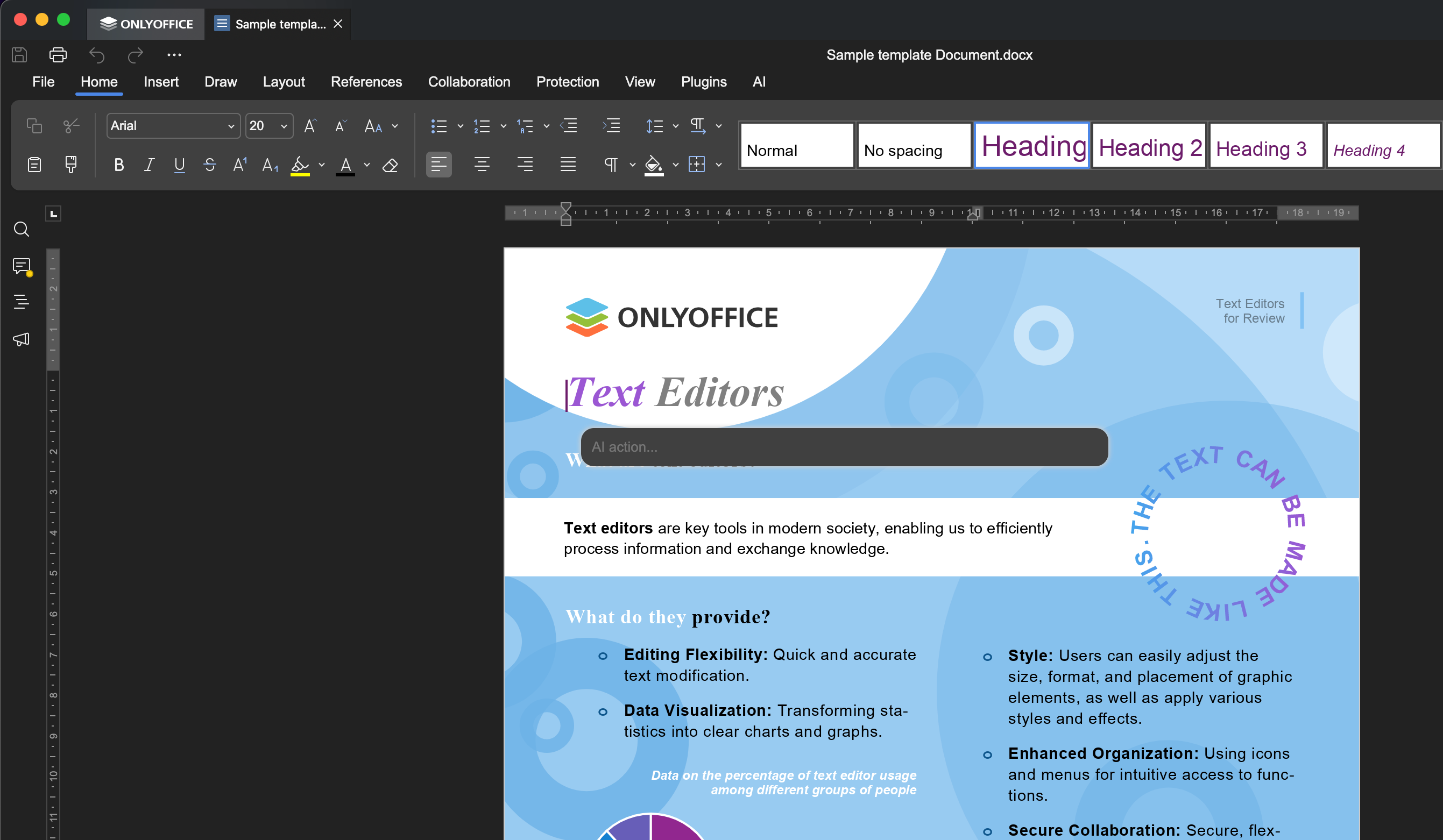Viewport: 1443px width, 840px height.
Task: Apply the Heading 3 style
Action: point(1266,145)
